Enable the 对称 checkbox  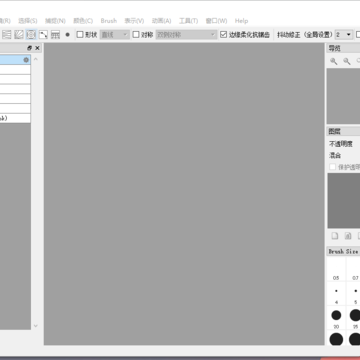point(136,35)
